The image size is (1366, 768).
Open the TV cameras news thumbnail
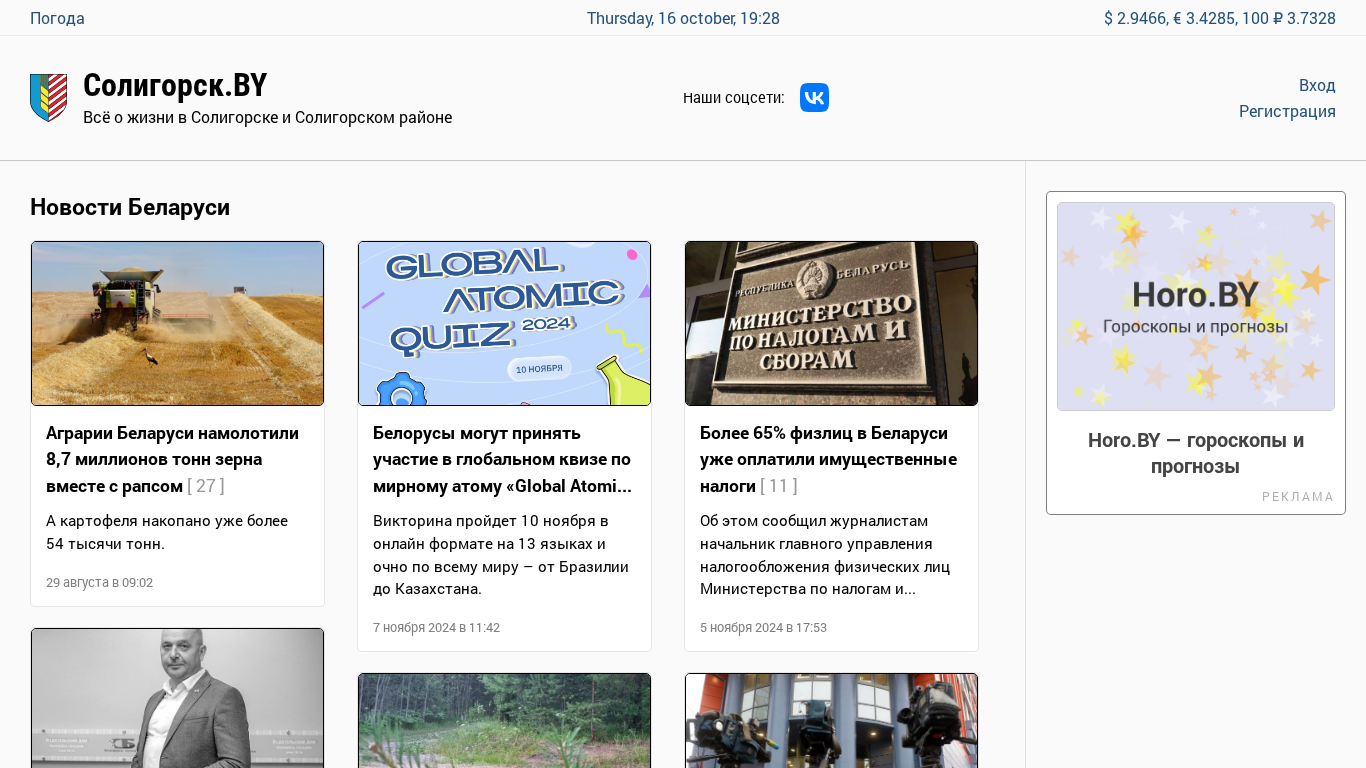831,720
